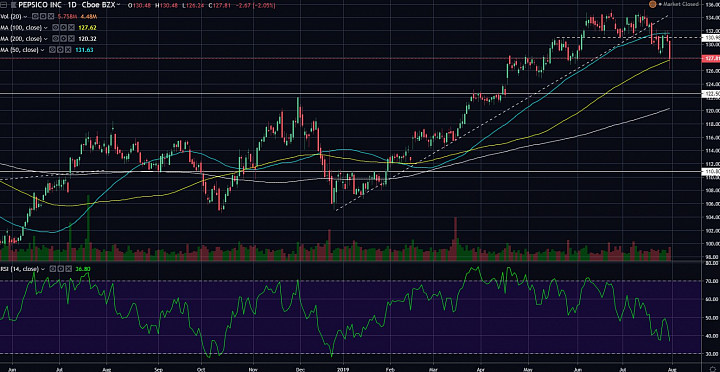Image resolution: width=720 pixels, height=372 pixels.
Task: Expand the MA (100, close) dropdown arrow
Action: tap(45, 28)
